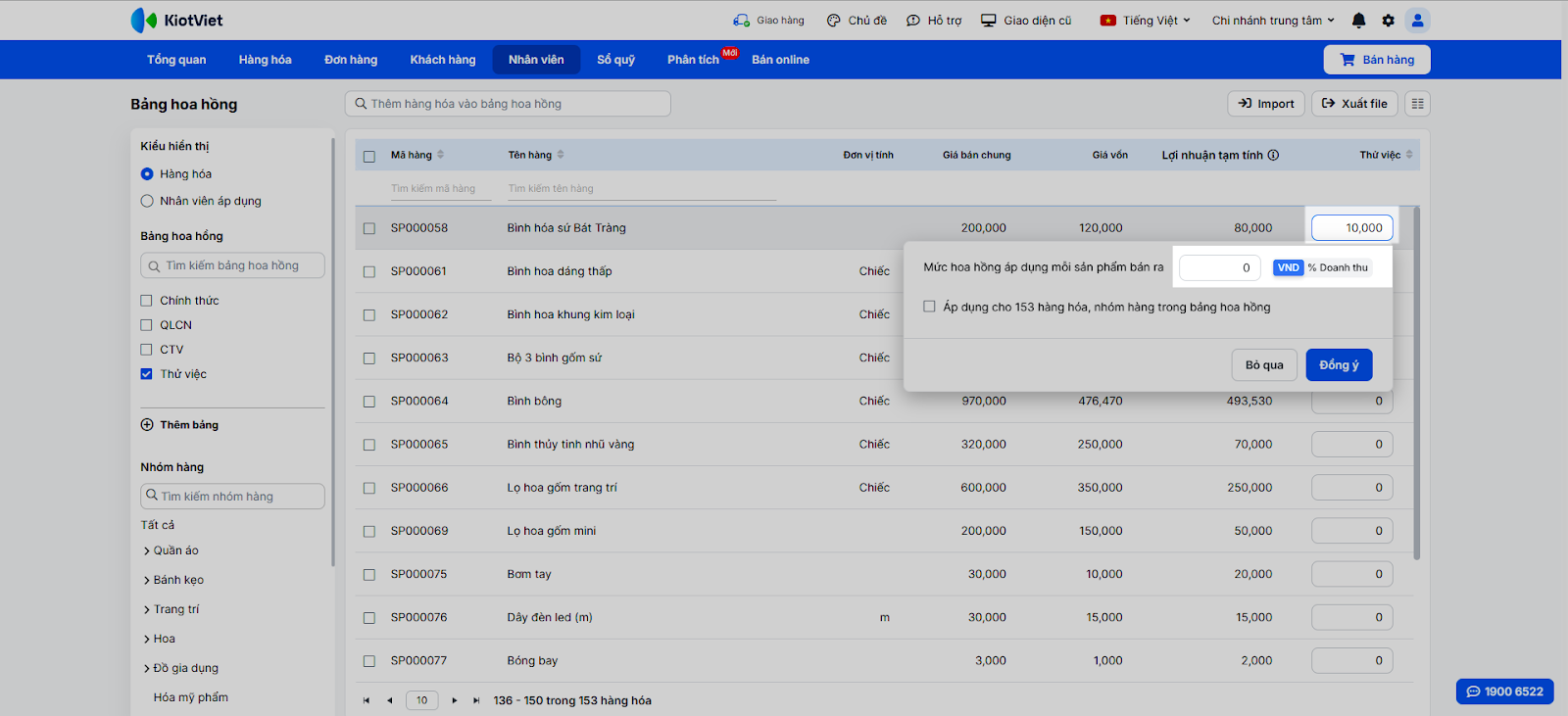The image size is (1568, 716).
Task: Select the Nhân viên áp dụng radio option
Action: click(147, 201)
